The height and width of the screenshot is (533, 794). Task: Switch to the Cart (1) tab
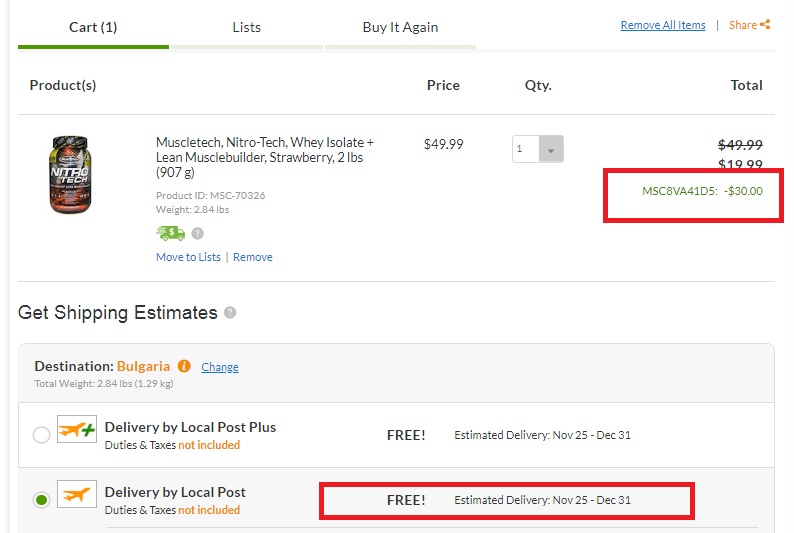pos(93,27)
